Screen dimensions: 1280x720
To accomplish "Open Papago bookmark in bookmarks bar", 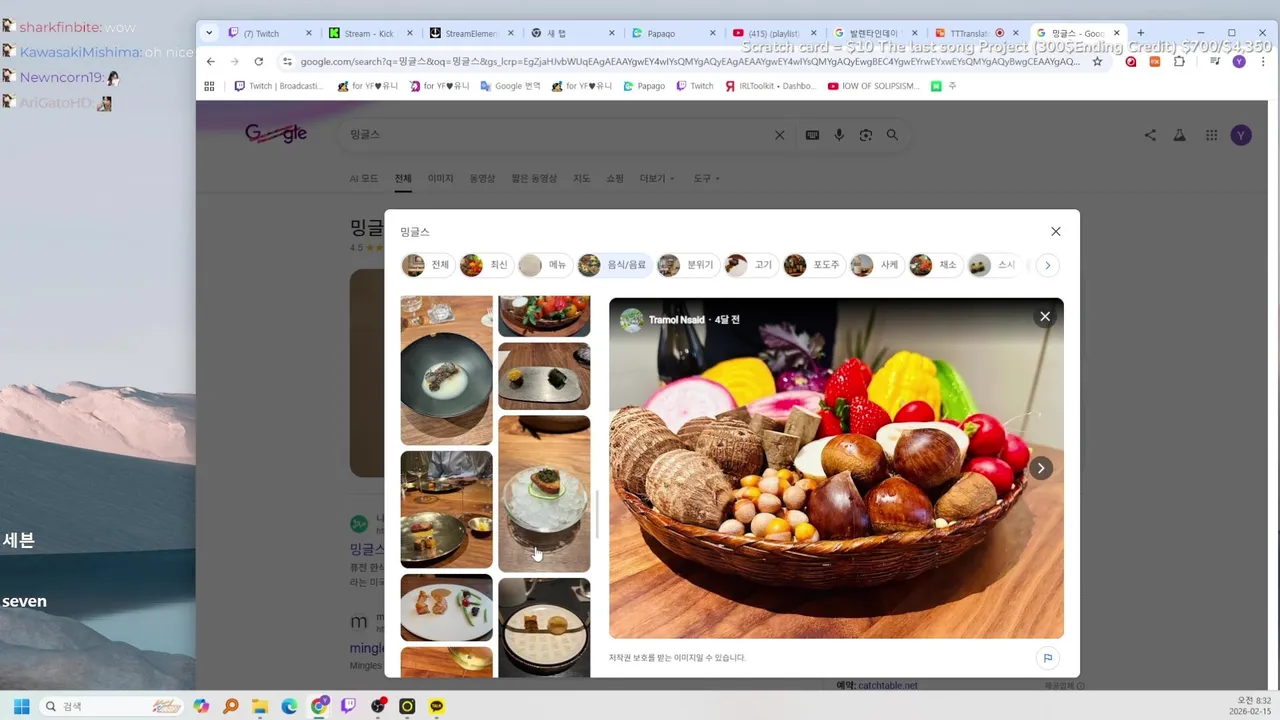I will pyautogui.click(x=644, y=86).
